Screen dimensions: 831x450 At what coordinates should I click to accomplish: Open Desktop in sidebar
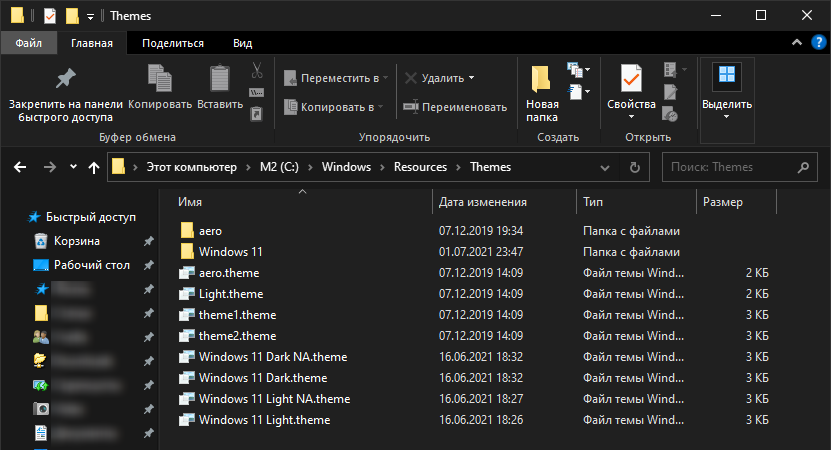pos(82,265)
